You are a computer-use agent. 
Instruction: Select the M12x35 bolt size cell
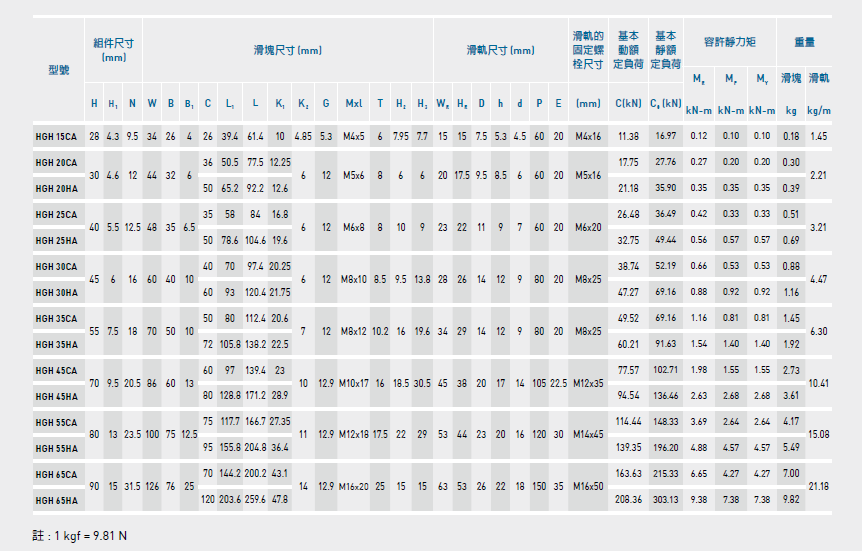tap(588, 383)
